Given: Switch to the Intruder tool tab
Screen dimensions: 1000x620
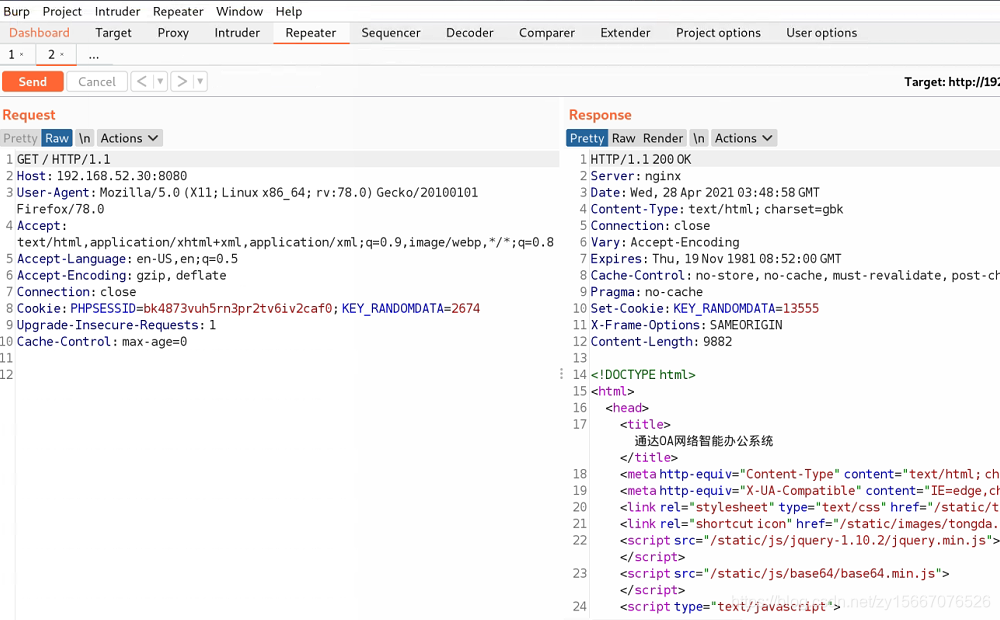Looking at the screenshot, I should click(237, 33).
